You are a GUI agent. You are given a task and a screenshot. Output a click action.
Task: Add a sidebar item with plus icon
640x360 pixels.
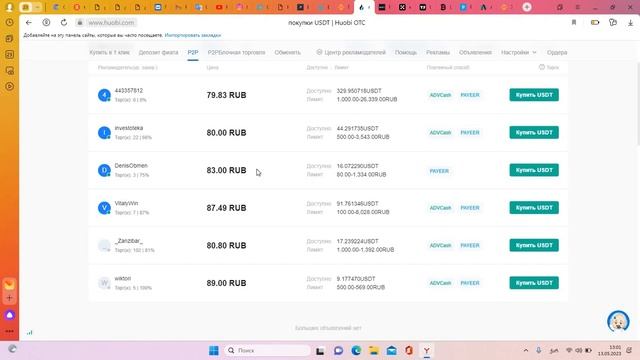click(x=9, y=298)
